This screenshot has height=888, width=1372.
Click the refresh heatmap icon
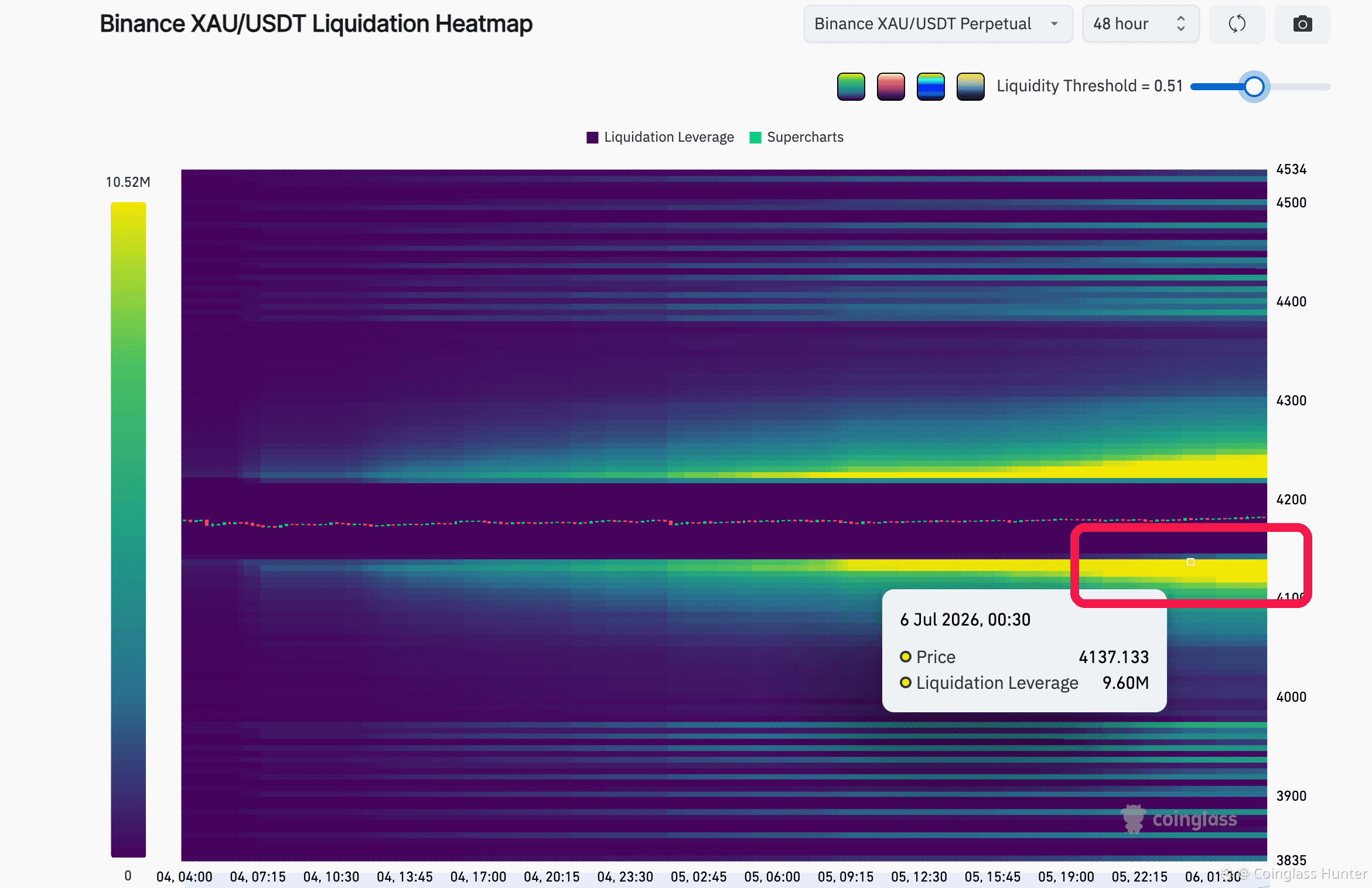tap(1237, 24)
